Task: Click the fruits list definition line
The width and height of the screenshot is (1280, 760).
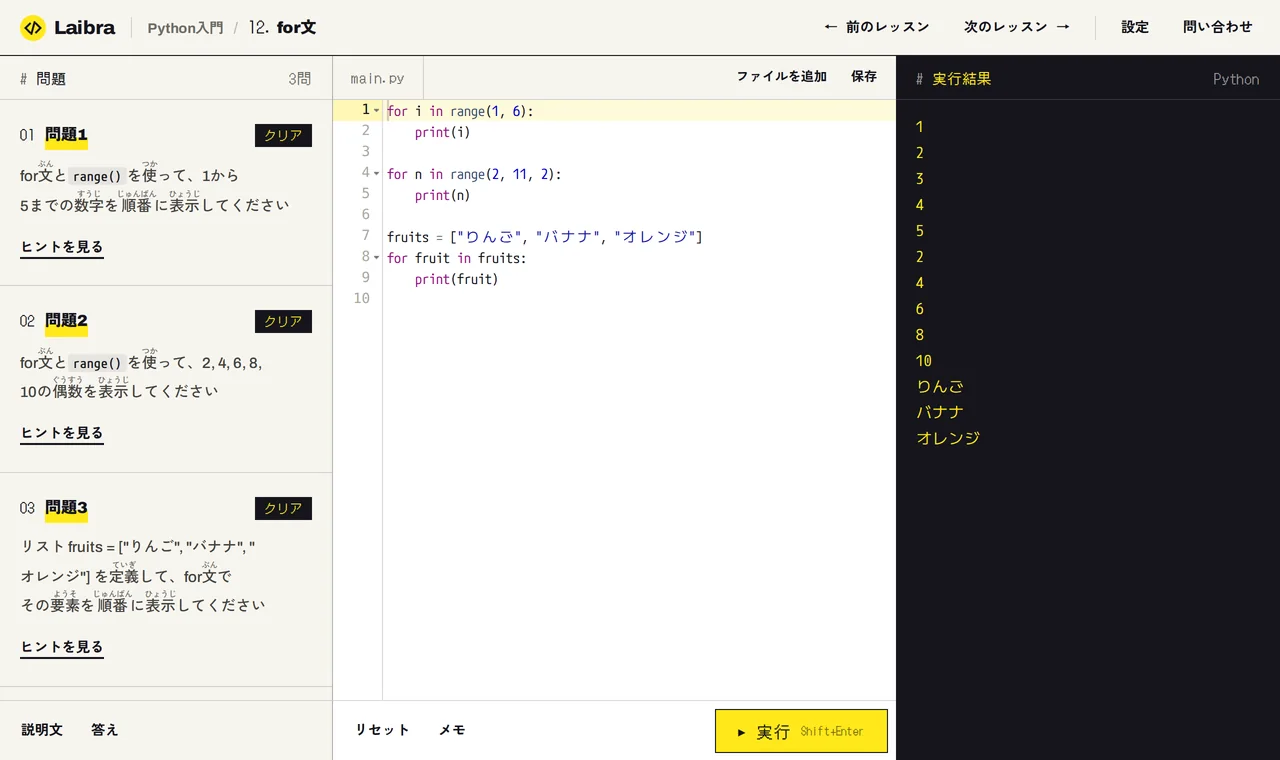Action: pos(639,237)
